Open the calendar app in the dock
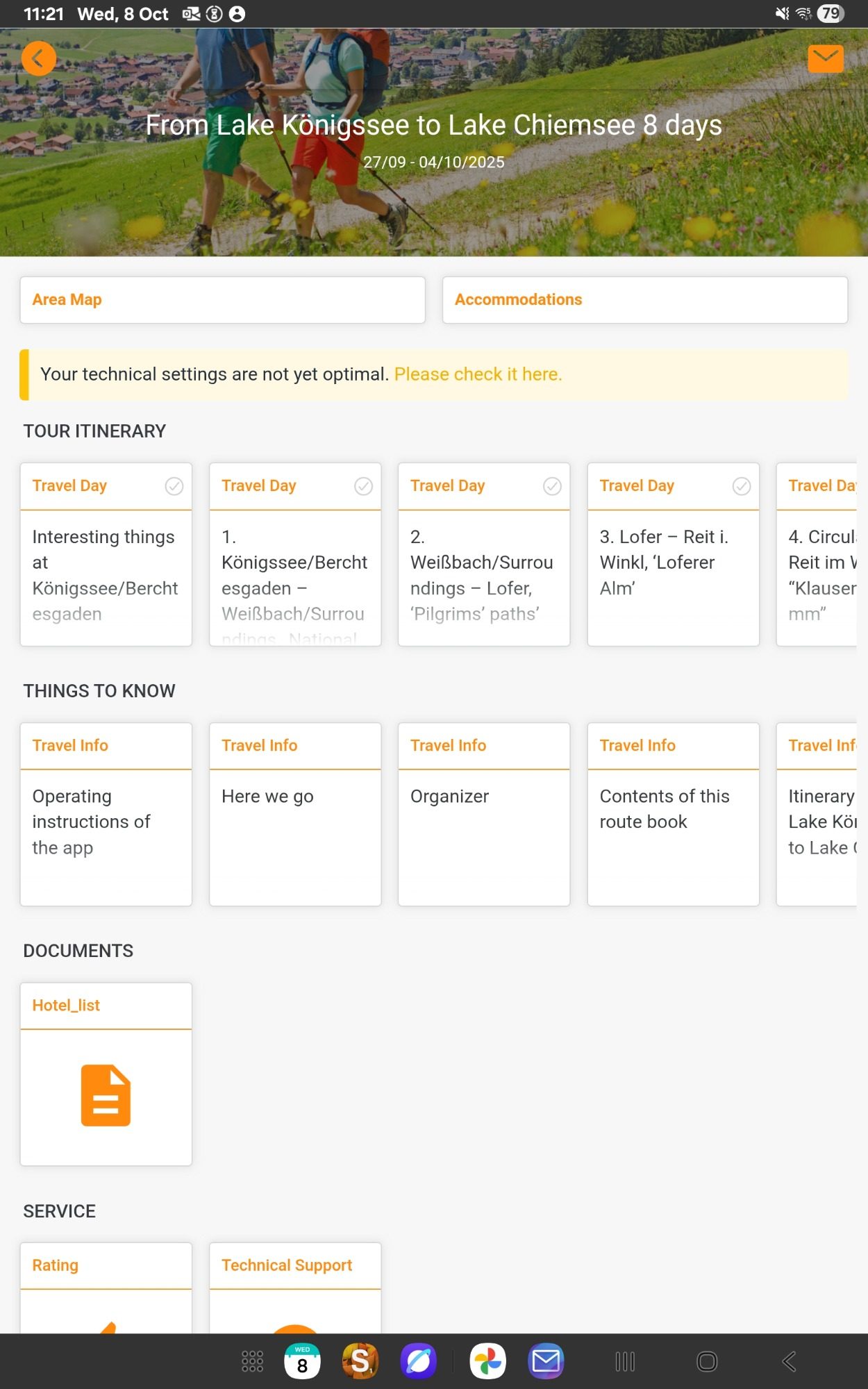This screenshot has height=1389, width=868. pyautogui.click(x=302, y=1361)
